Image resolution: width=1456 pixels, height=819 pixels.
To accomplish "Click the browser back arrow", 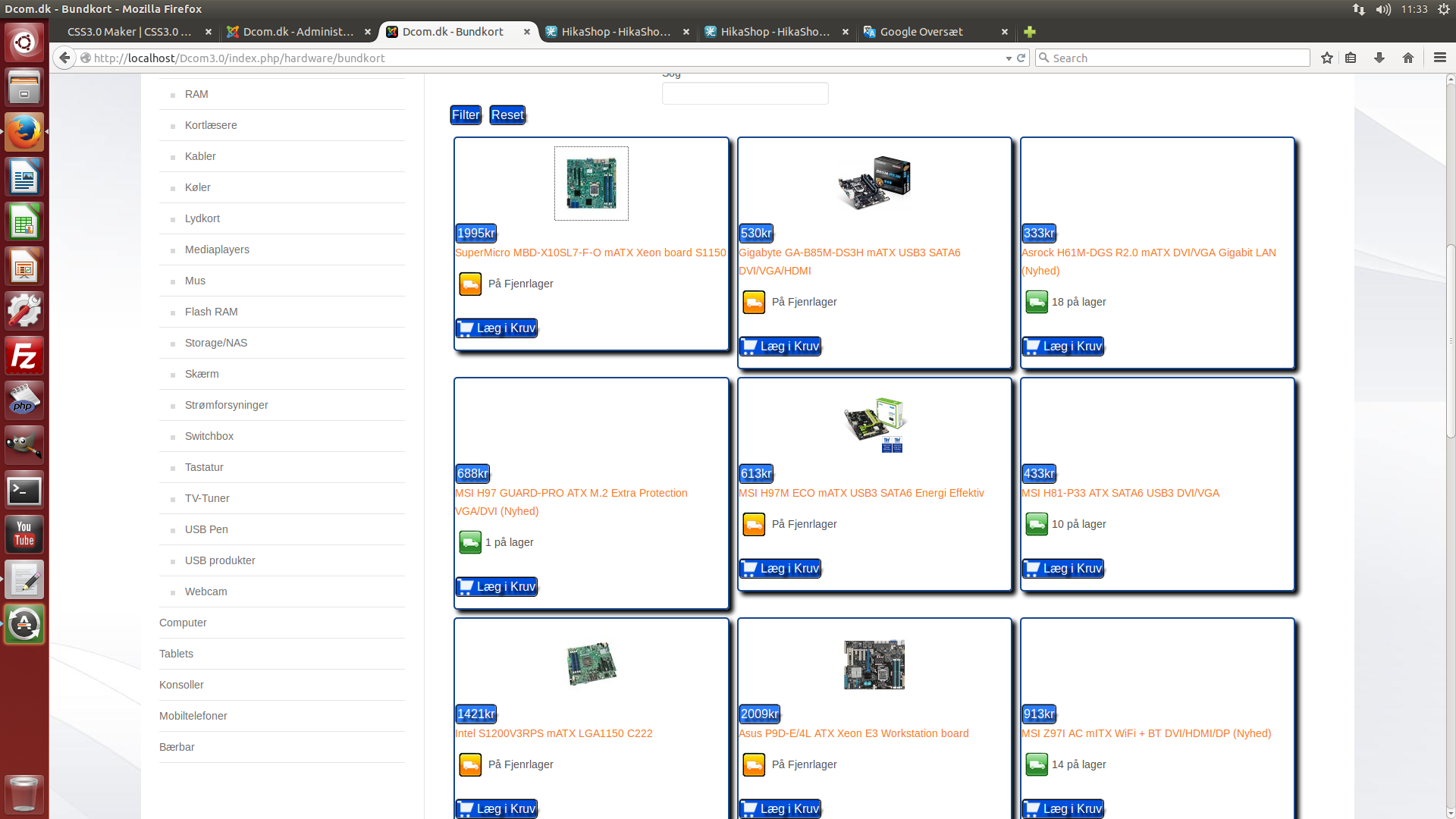I will 65,58.
